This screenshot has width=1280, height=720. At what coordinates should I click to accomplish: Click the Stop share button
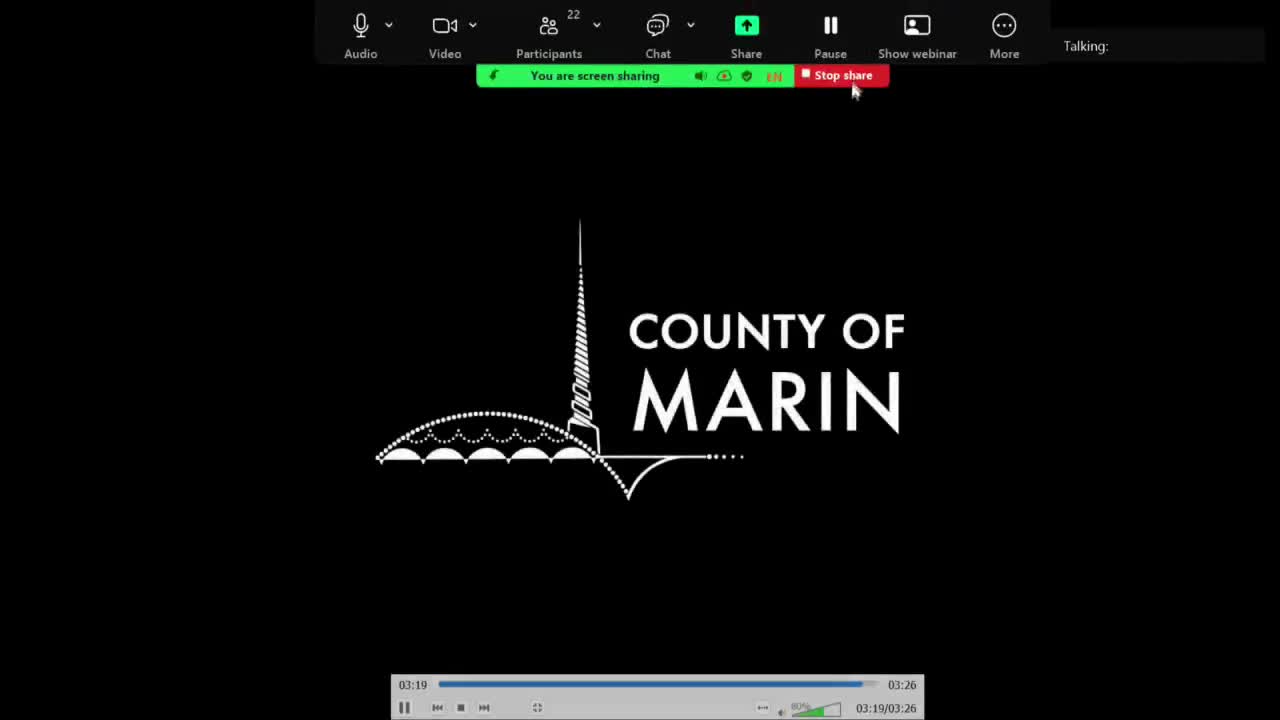tap(841, 76)
